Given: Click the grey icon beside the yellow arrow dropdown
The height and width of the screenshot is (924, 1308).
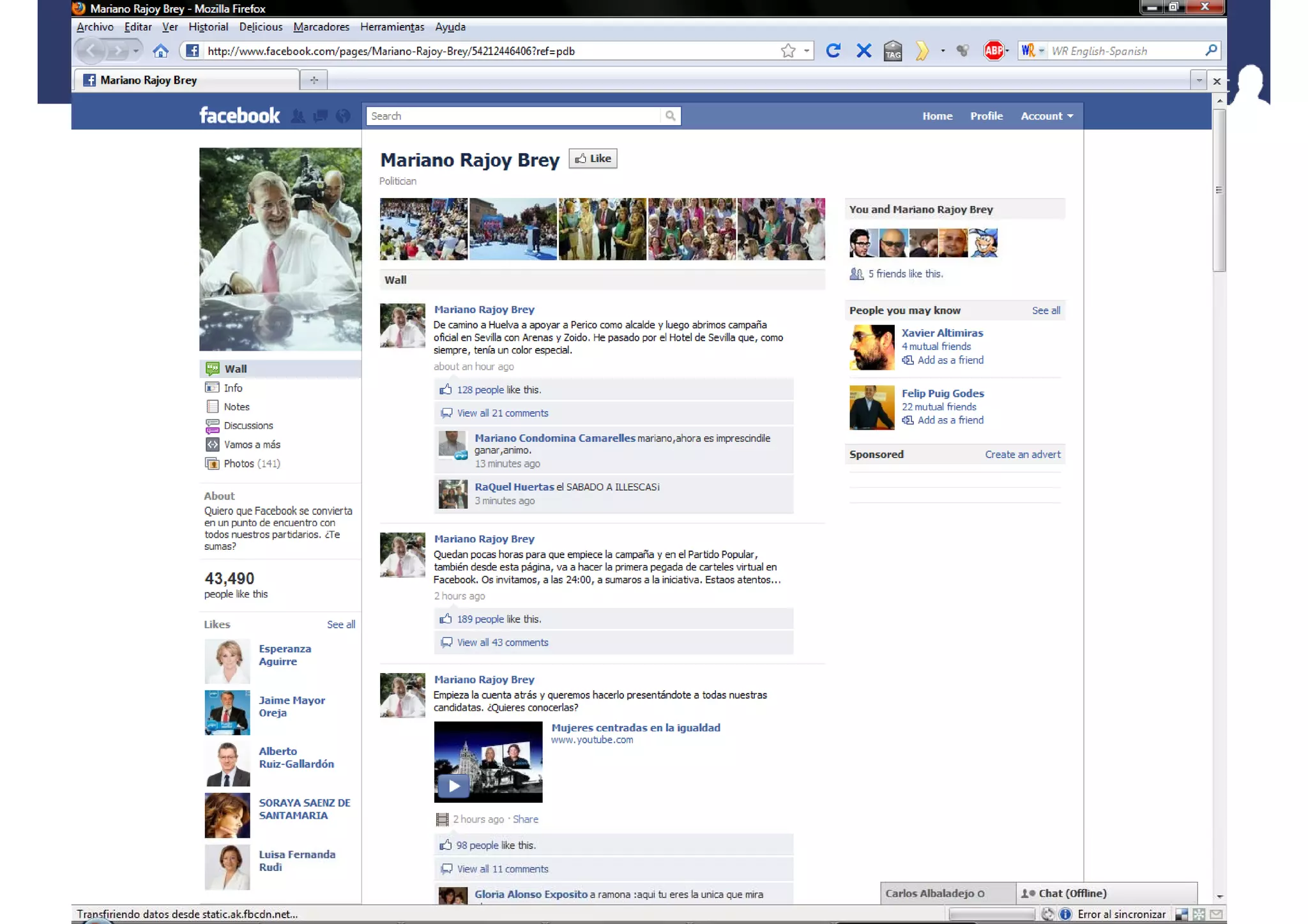Looking at the screenshot, I should coord(962,50).
